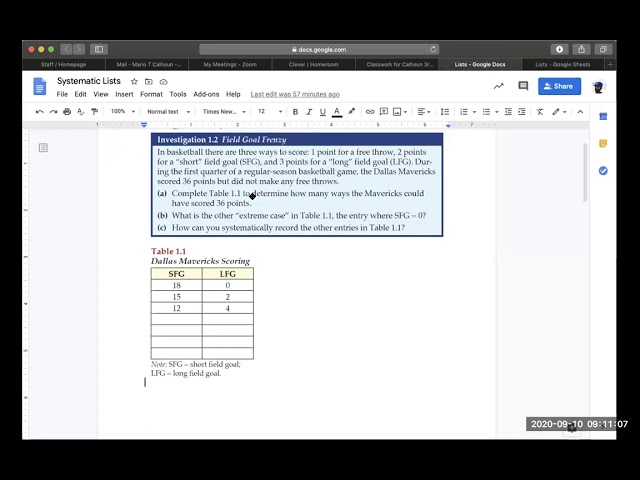Click the blue Share button
This screenshot has height=480, width=640.
click(559, 86)
